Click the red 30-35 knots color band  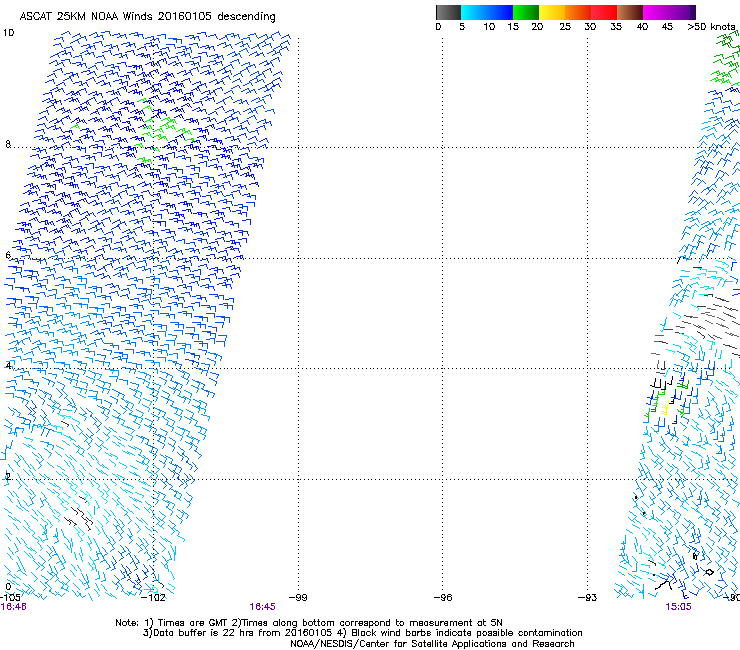[x=604, y=12]
